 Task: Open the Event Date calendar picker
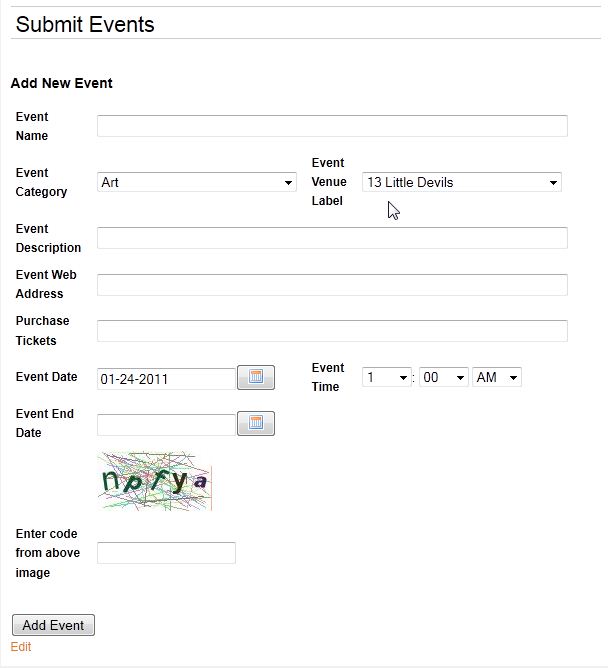(x=255, y=377)
